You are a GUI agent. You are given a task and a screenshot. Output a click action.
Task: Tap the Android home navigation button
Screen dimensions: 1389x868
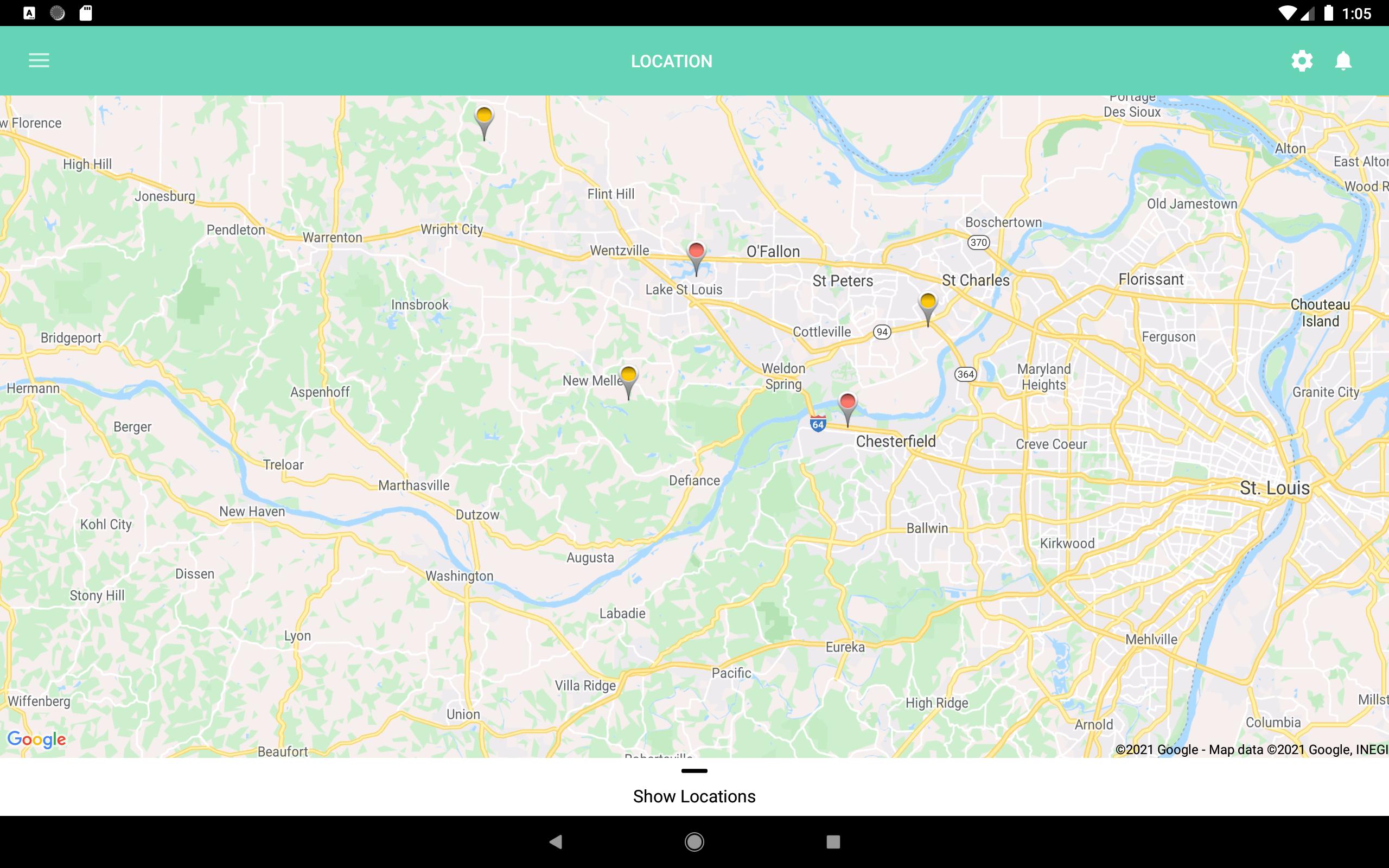point(694,841)
